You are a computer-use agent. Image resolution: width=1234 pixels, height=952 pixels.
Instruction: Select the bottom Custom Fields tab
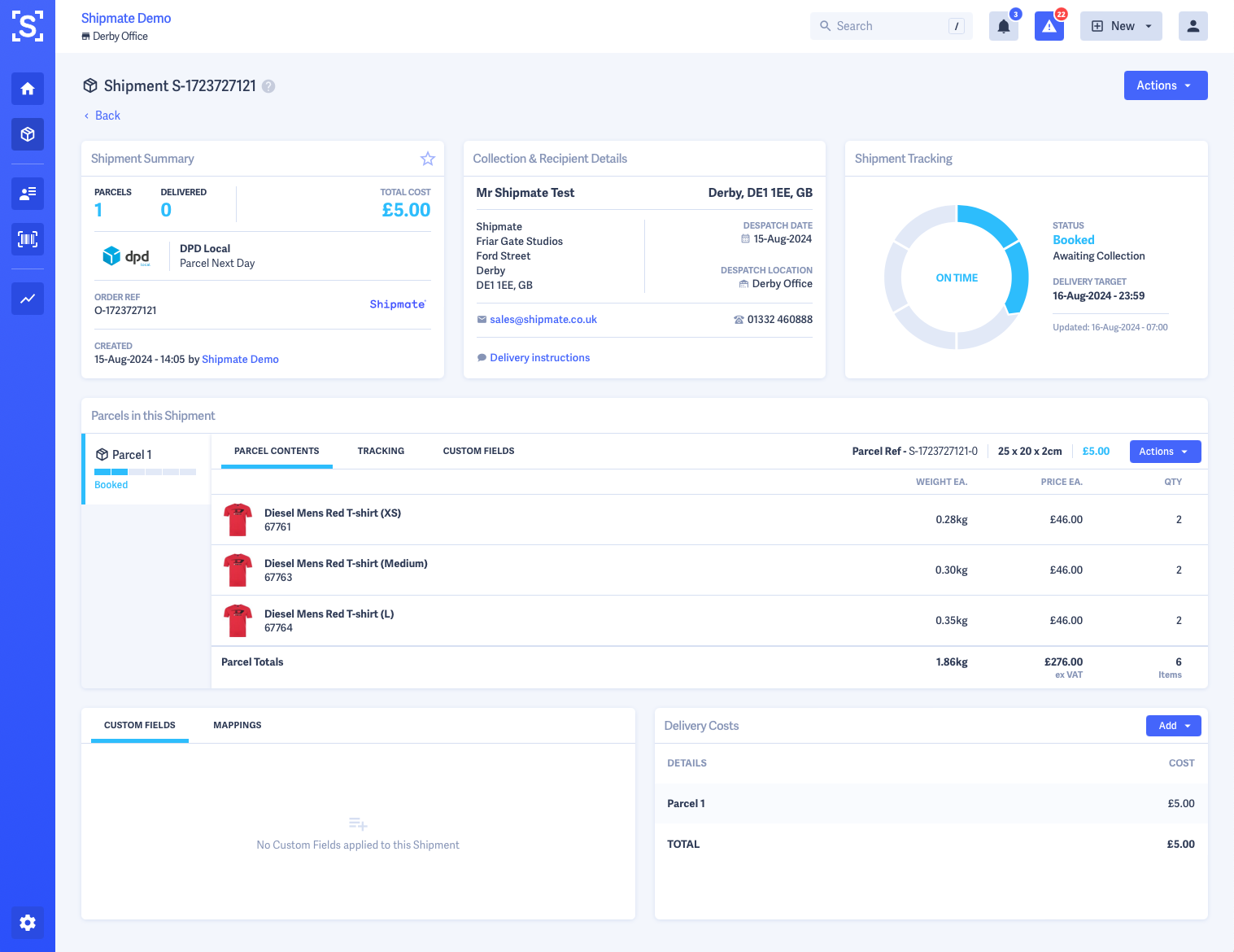140,725
